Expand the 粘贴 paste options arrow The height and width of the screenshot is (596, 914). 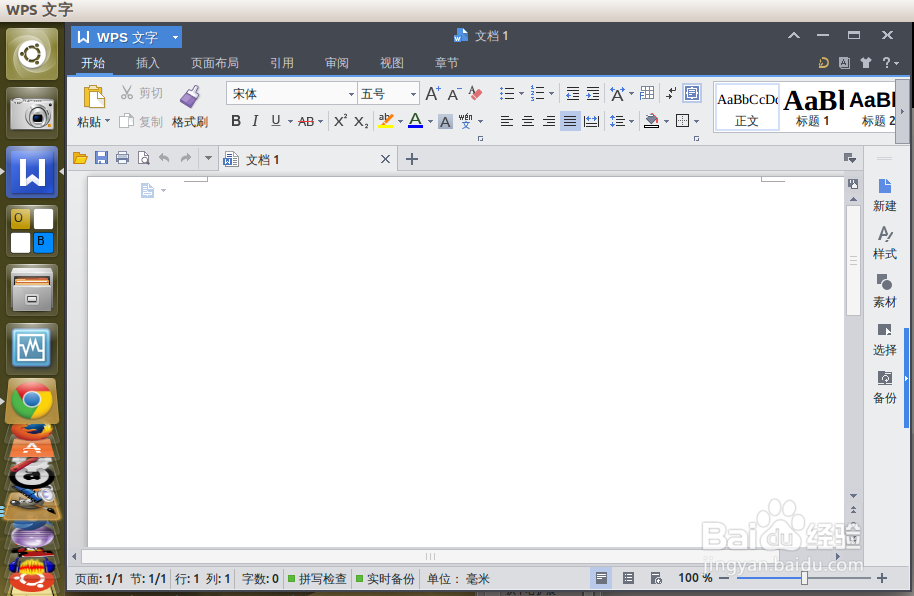click(x=107, y=121)
